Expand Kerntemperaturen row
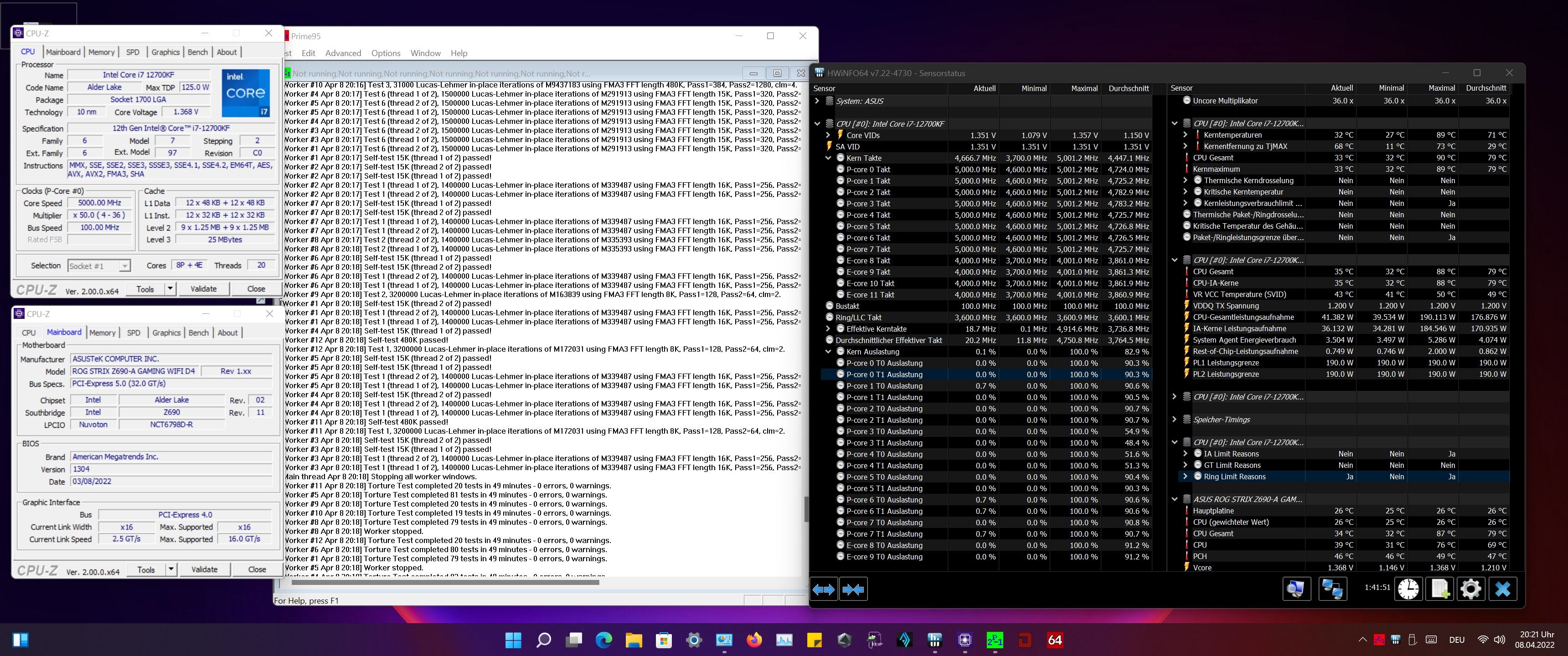 click(1185, 134)
